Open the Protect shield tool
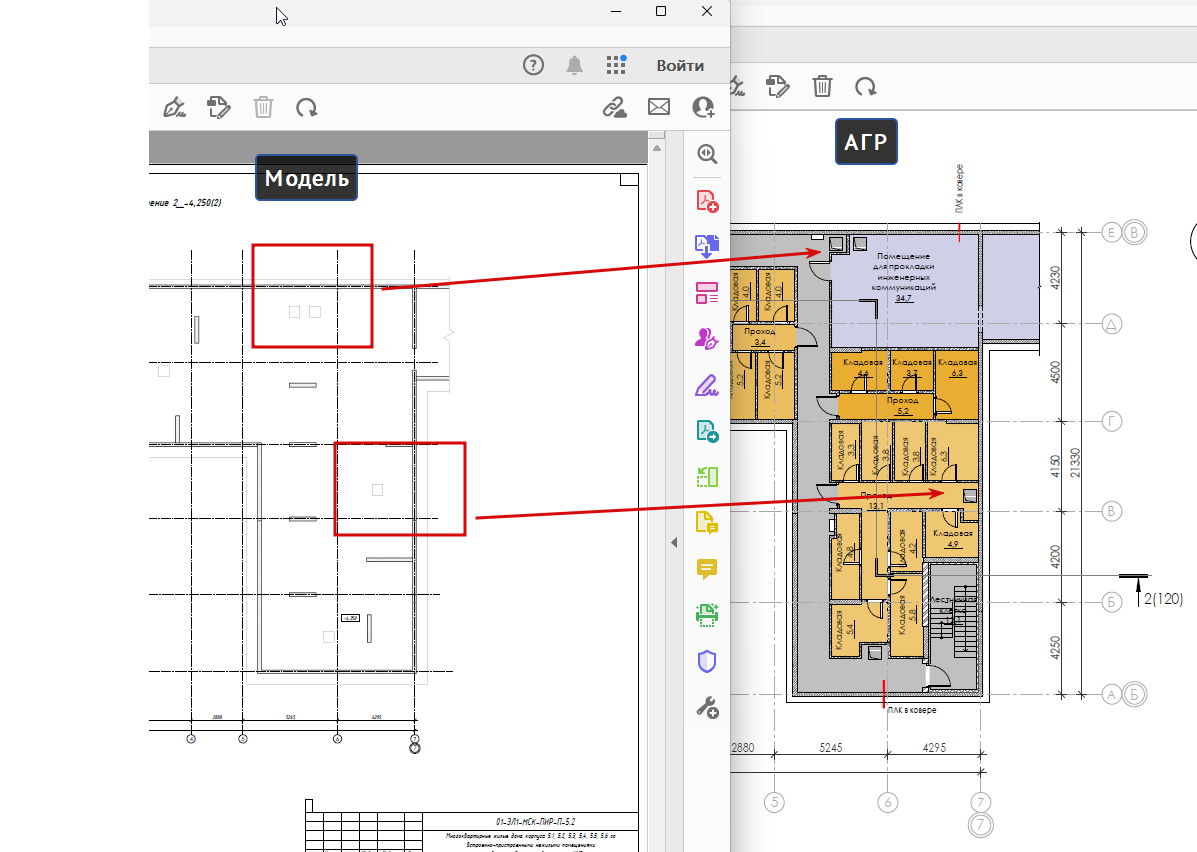Viewport: 1197px width, 852px height. tap(707, 661)
